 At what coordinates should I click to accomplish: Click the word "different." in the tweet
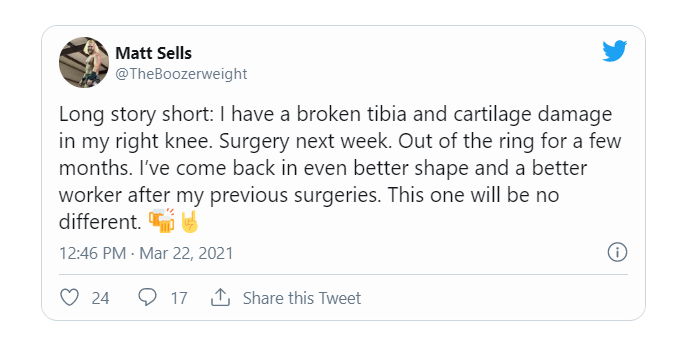pyautogui.click(x=100, y=222)
